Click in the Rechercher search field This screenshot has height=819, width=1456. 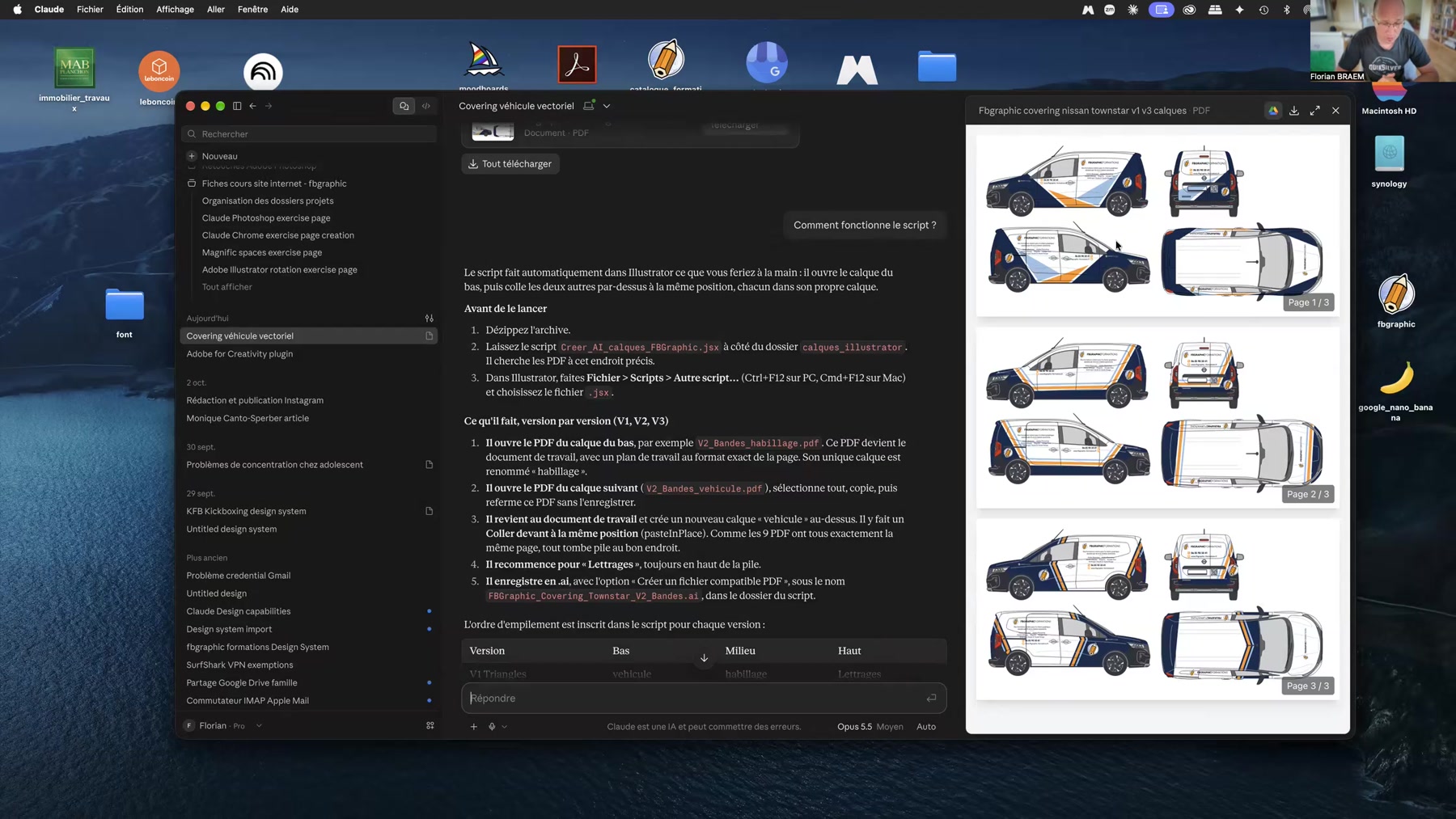tap(309, 134)
